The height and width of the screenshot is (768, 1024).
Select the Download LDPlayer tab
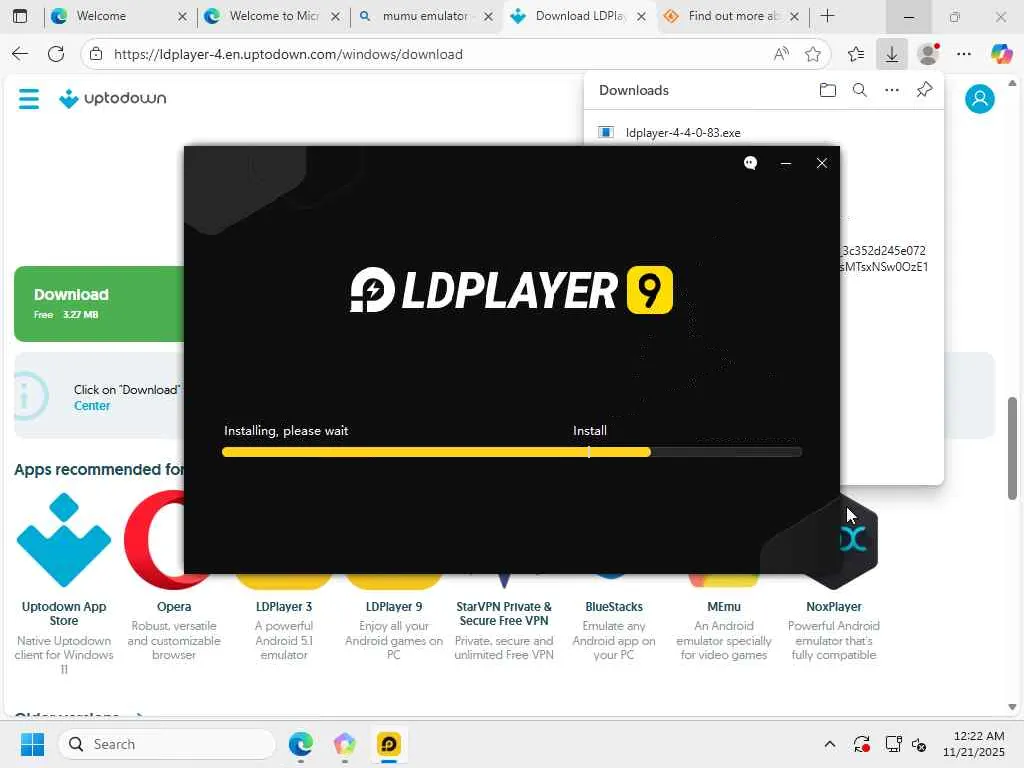(579, 16)
